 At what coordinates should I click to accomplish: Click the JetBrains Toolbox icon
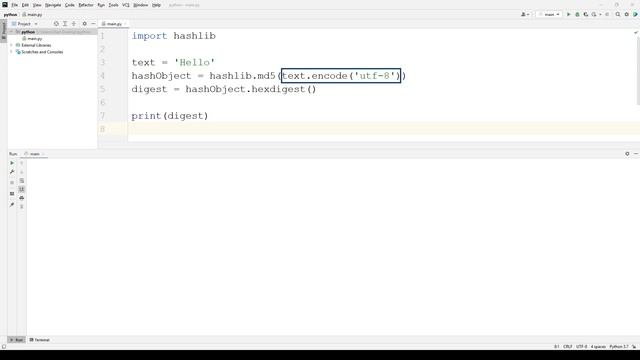[635, 14]
